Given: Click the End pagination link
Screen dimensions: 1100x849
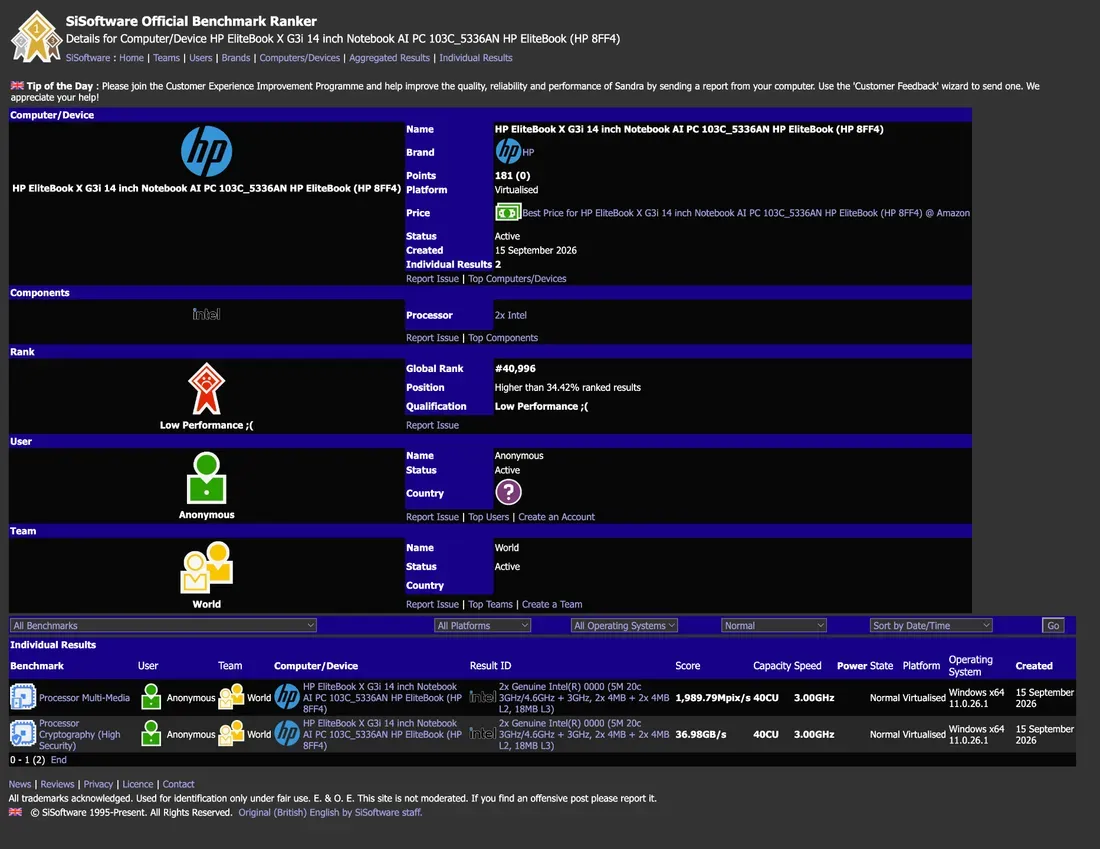Looking at the screenshot, I should pyautogui.click(x=59, y=759).
